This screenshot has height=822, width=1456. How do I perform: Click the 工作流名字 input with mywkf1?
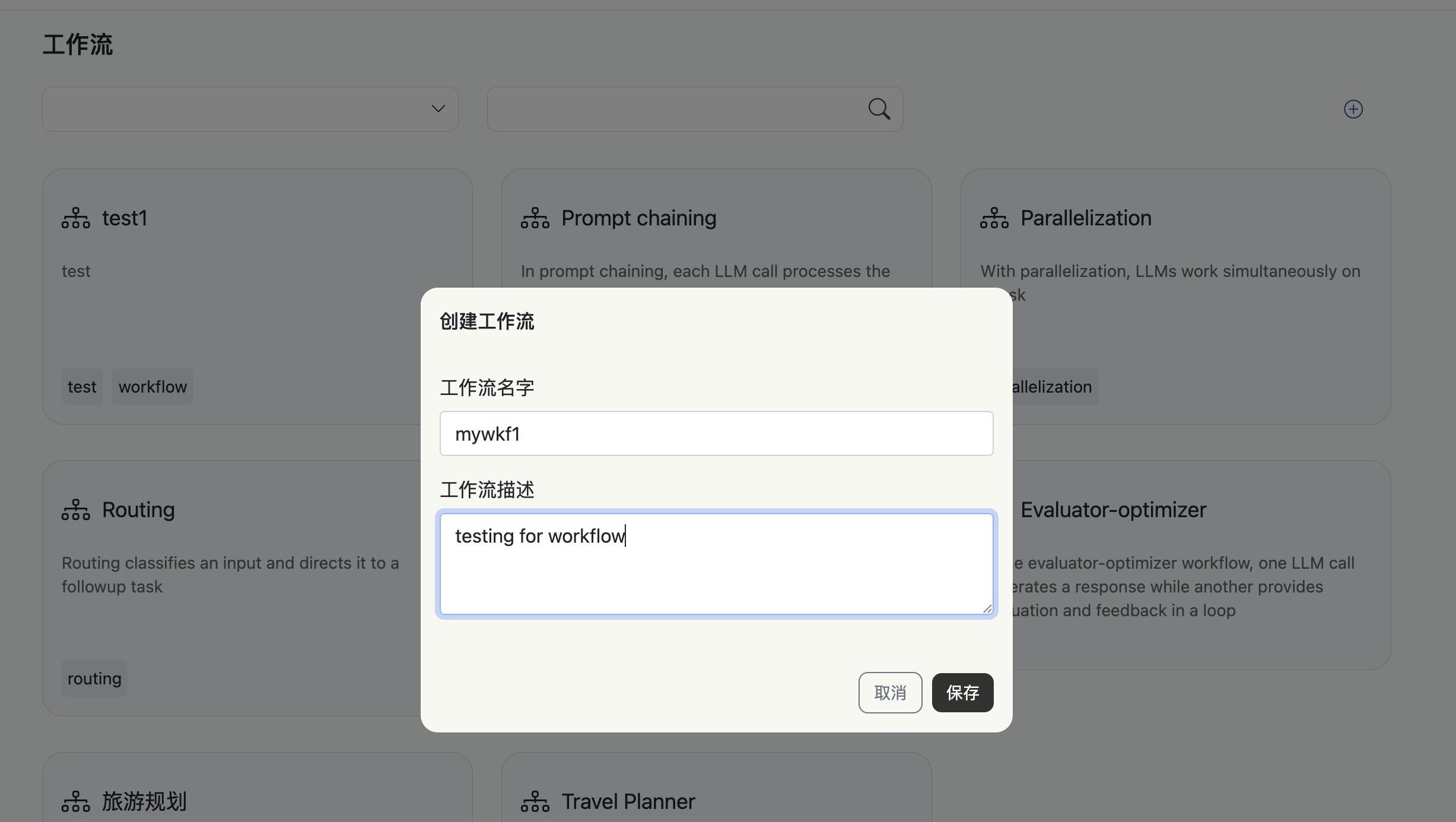pos(716,434)
